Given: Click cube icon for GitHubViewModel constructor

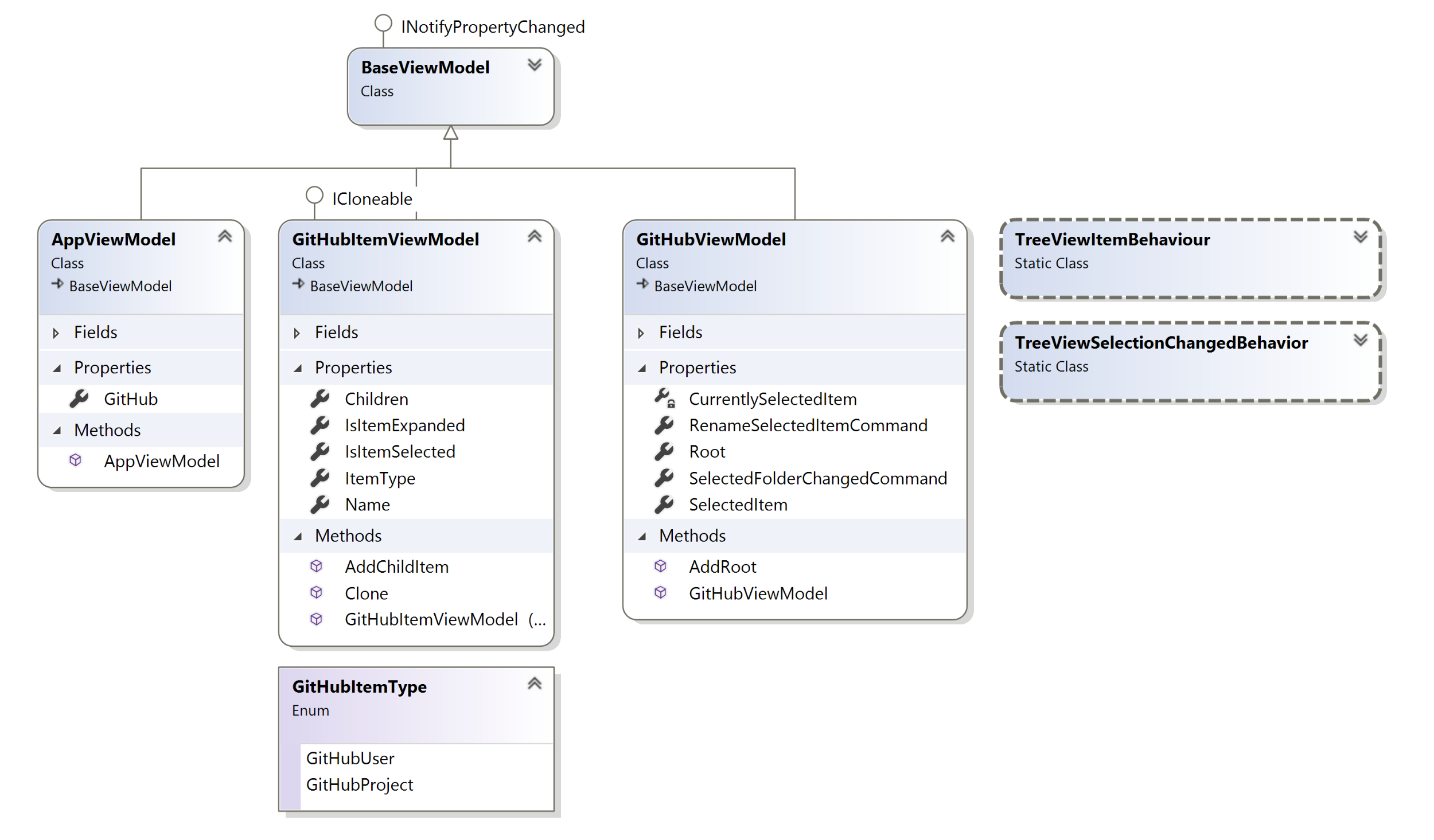Looking at the screenshot, I should click(x=660, y=592).
